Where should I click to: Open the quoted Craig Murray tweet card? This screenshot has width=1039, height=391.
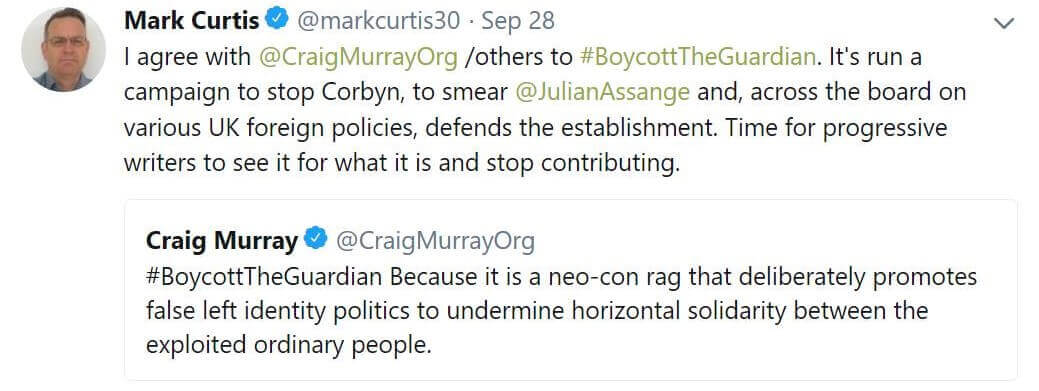pyautogui.click(x=571, y=290)
